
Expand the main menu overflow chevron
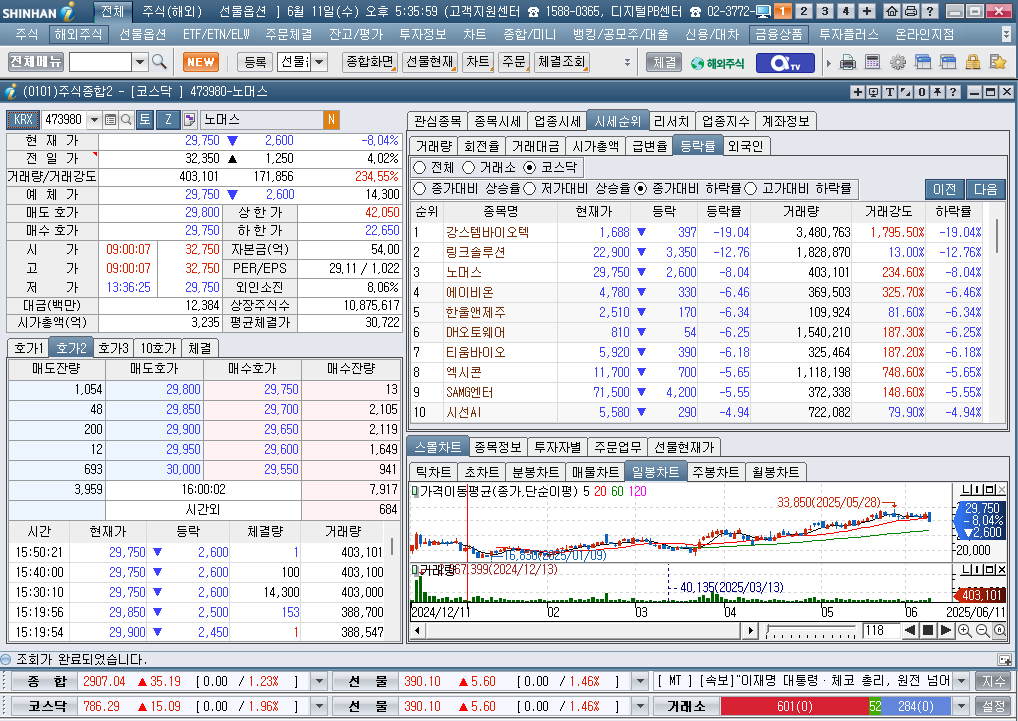pos(1006,34)
